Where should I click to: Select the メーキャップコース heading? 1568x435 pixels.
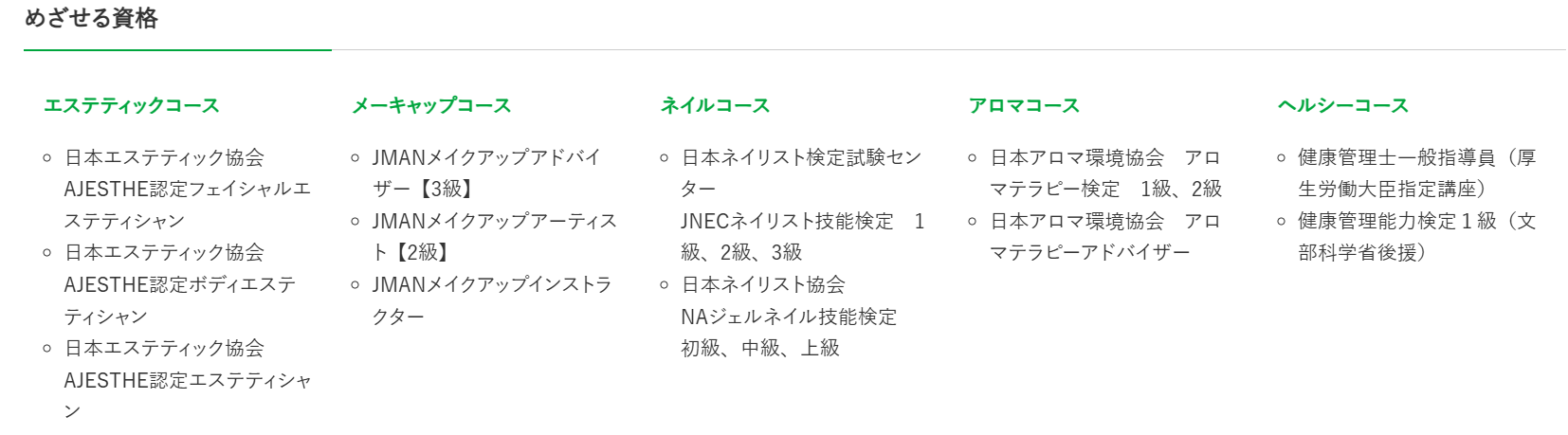430,105
